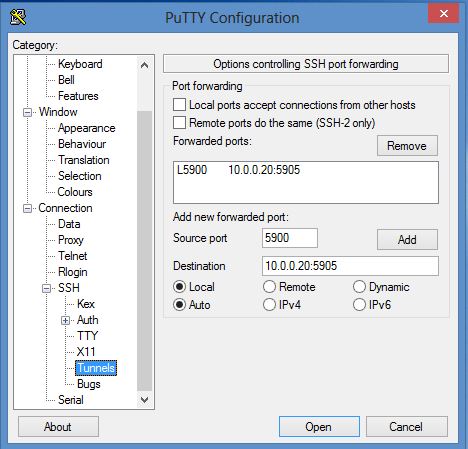Open the Behaviour category
Screen dimensions: 468x449
(x=82, y=144)
